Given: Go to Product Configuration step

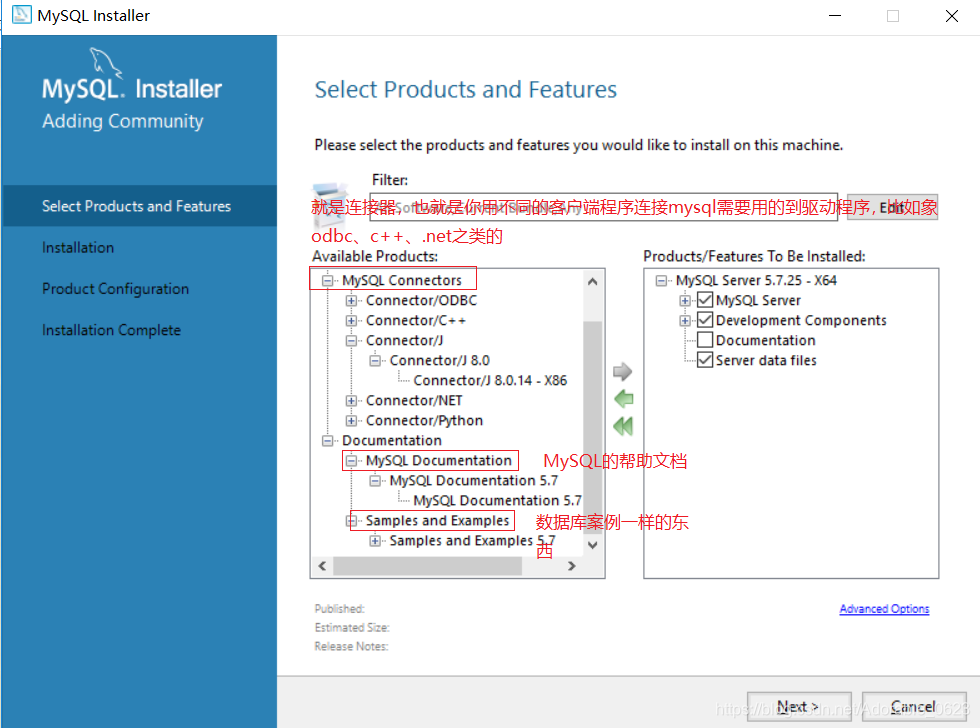Looking at the screenshot, I should click(116, 289).
